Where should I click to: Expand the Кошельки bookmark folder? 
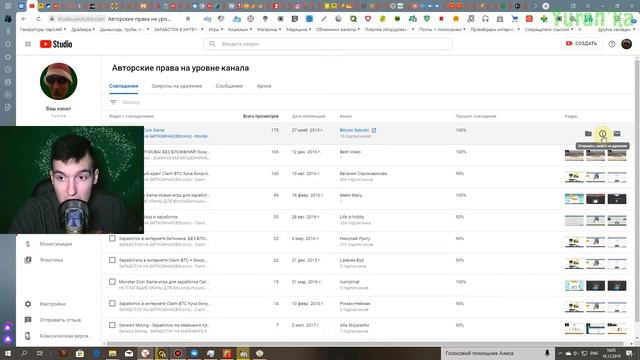coord(240,30)
